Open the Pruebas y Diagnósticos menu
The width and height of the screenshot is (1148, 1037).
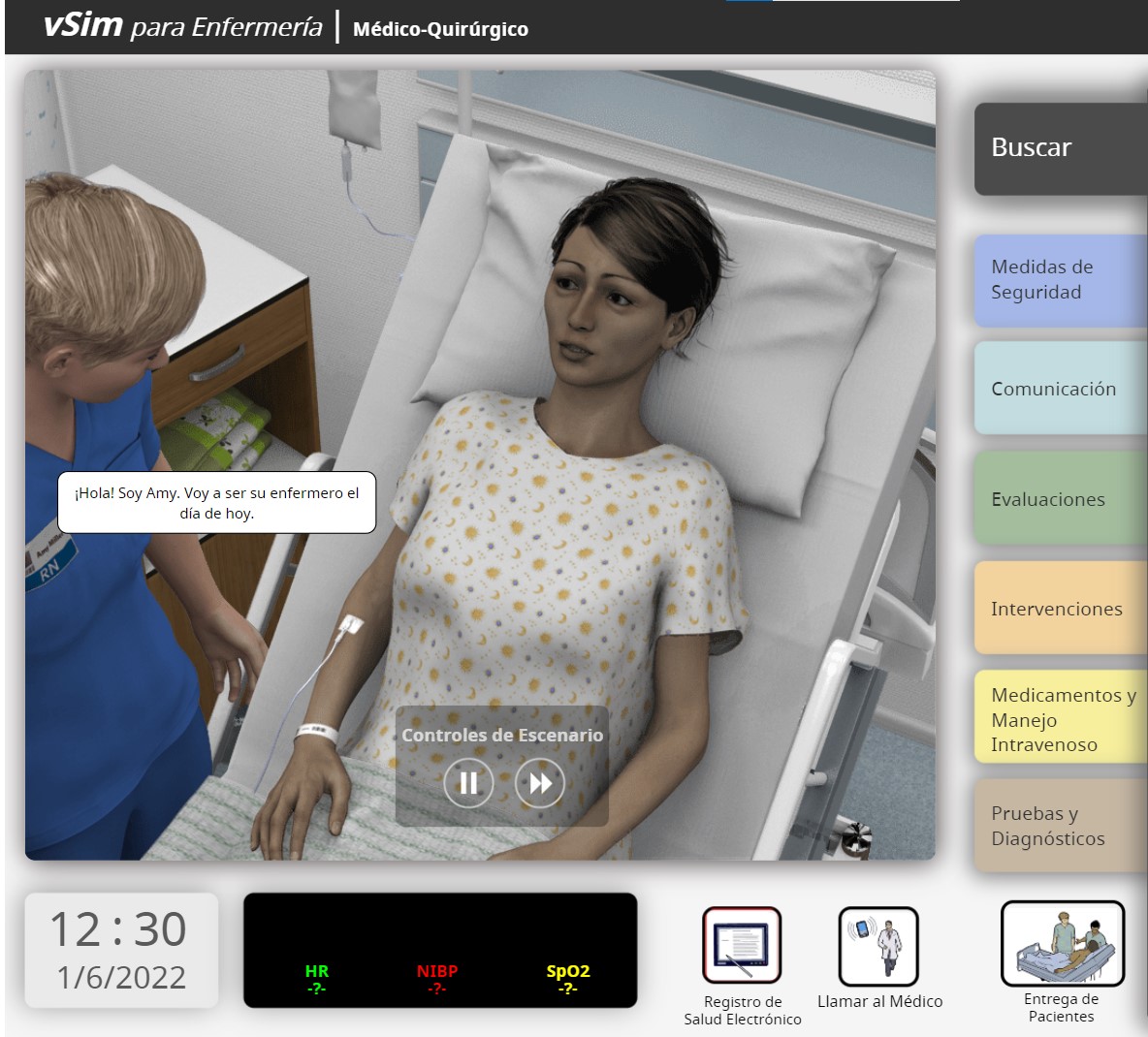(1060, 827)
